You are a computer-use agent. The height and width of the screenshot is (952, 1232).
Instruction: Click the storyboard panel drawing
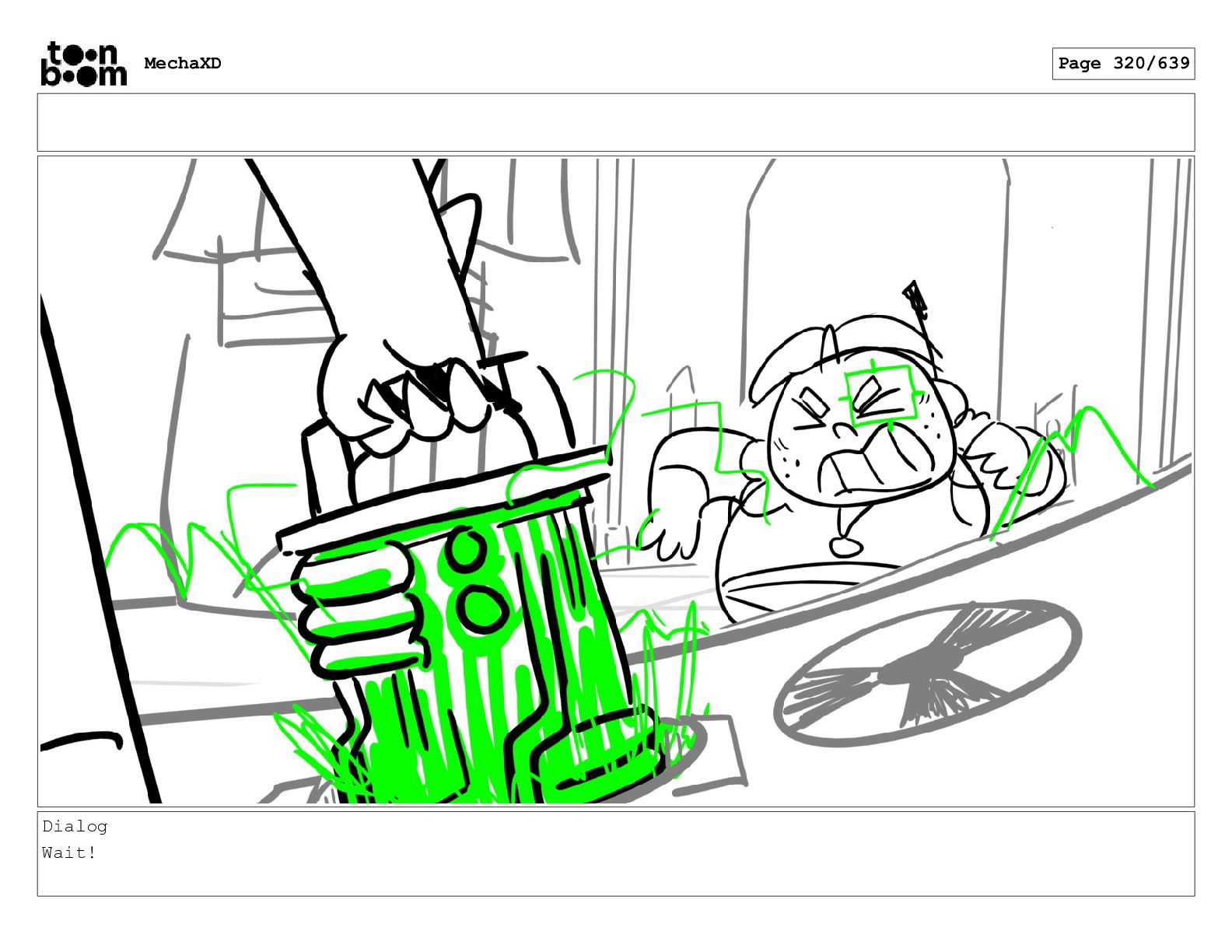[616, 481]
